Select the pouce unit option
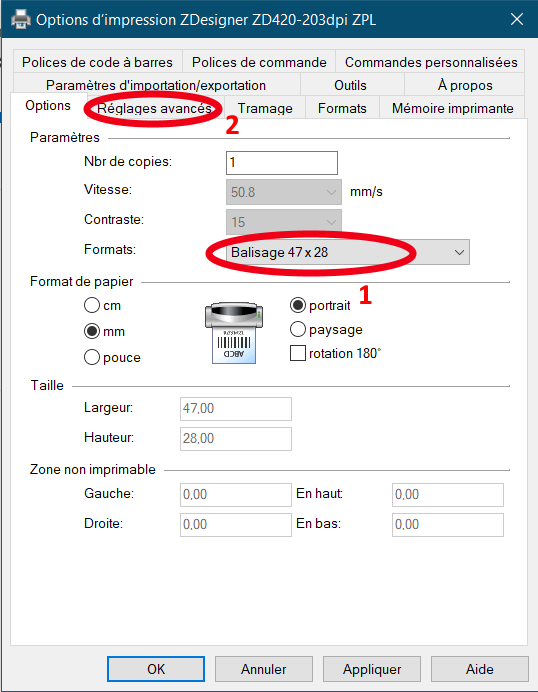 coord(92,357)
